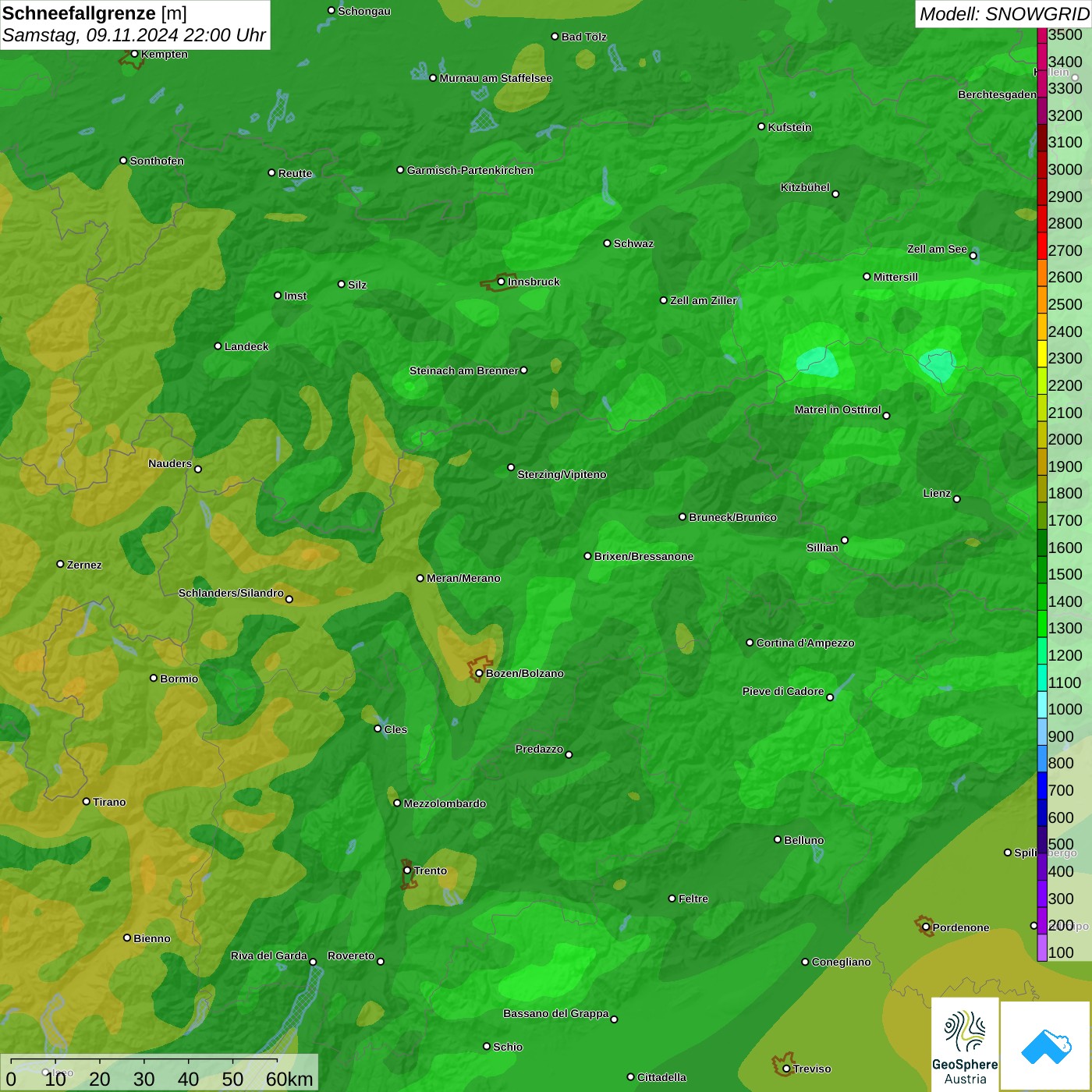Select the 1000 m cyan legend swatch

(1041, 704)
